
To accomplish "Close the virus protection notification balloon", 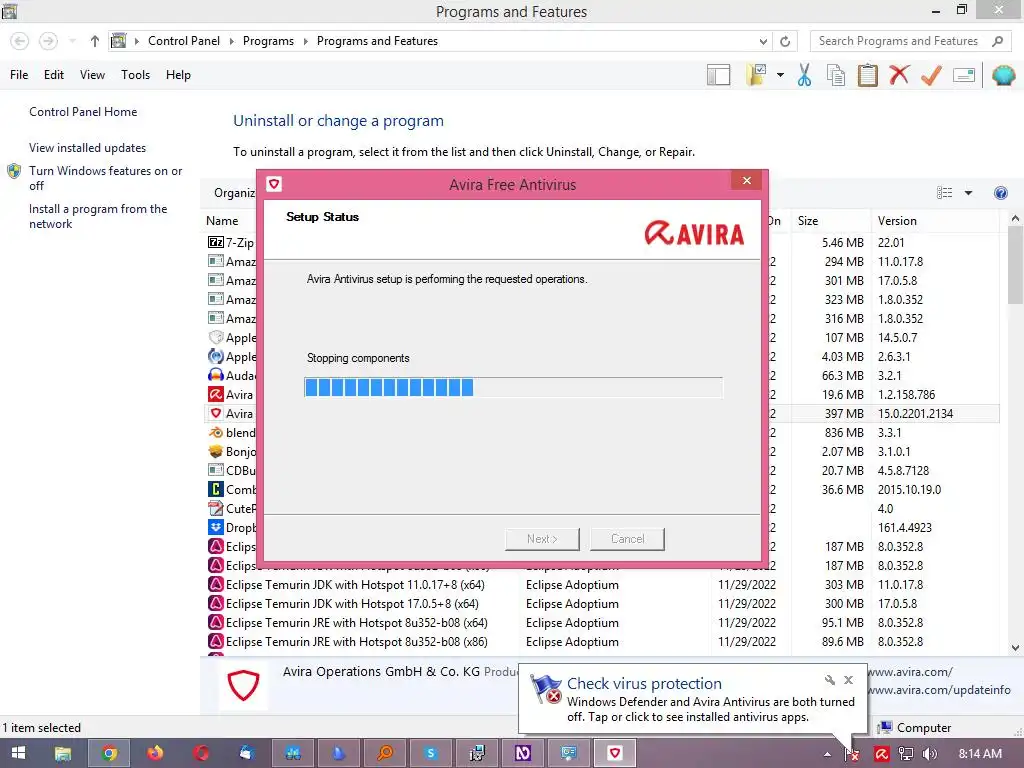I will click(x=848, y=680).
